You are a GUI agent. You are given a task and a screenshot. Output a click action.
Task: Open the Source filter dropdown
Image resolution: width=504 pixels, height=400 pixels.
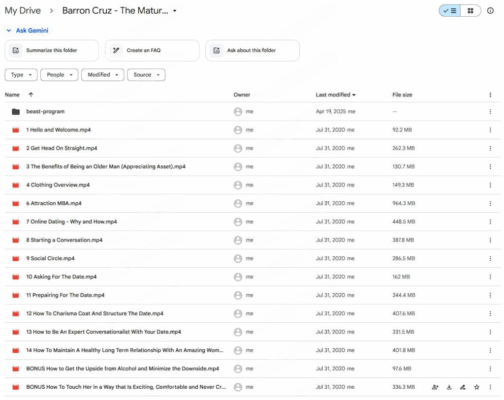tap(146, 75)
